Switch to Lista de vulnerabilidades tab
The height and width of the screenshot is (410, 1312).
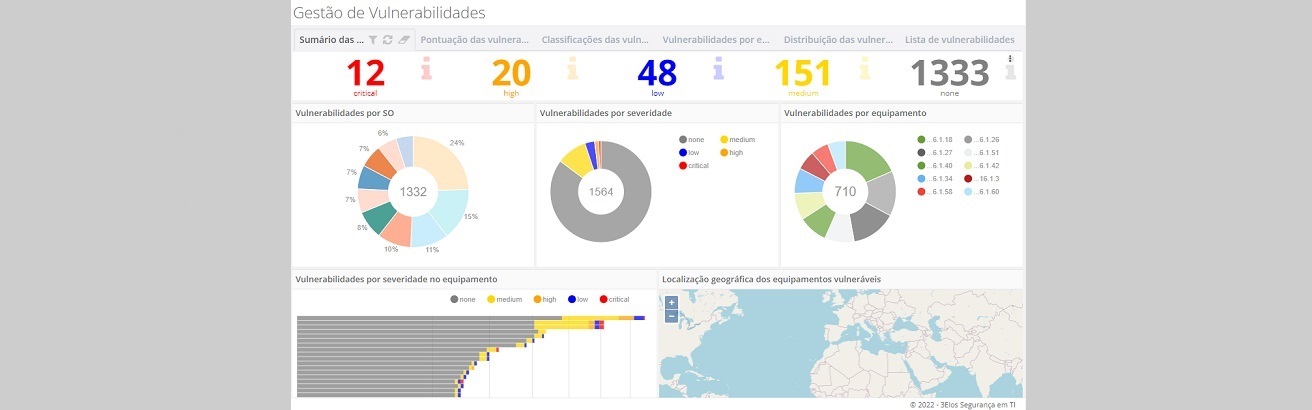[960, 40]
